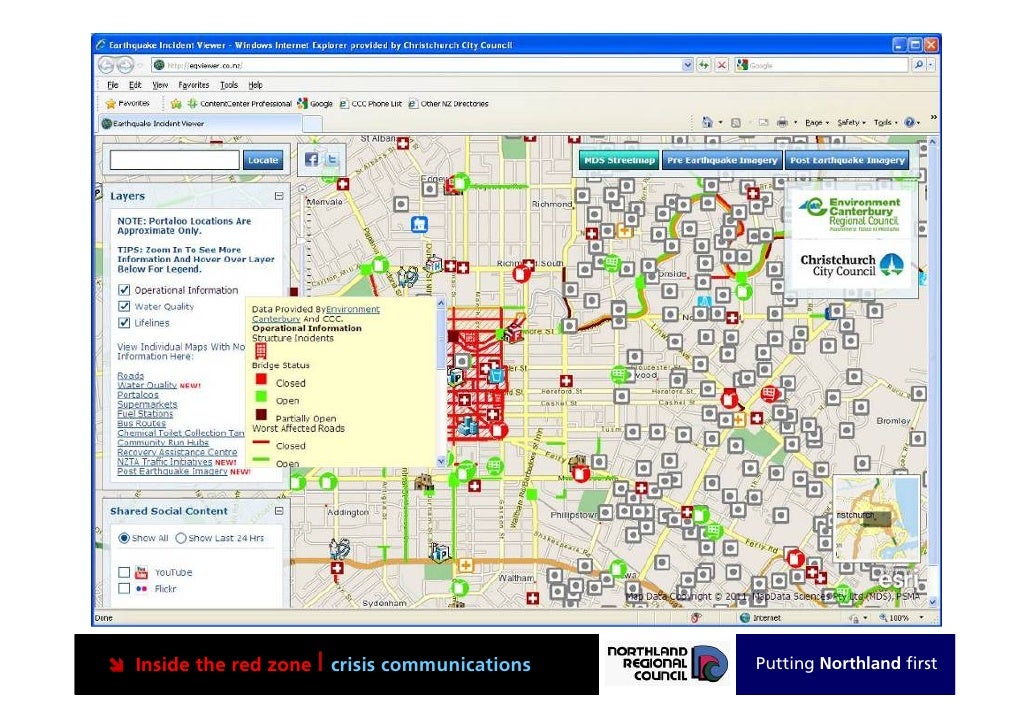The height and width of the screenshot is (728, 1030).
Task: Click the RSS feeds icon
Action: pos(736,122)
